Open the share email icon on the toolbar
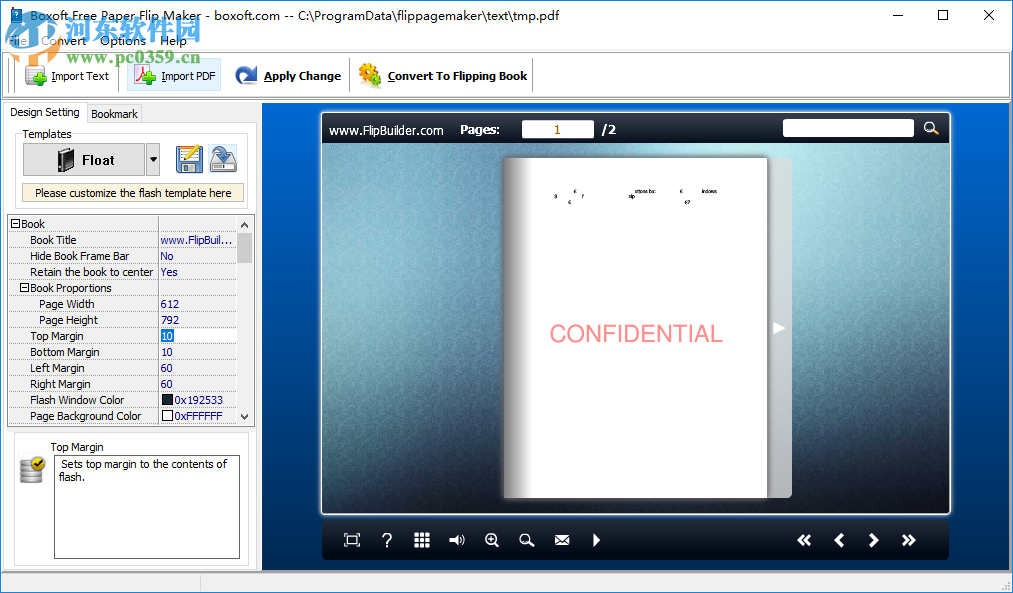Screen dimensions: 1013x593 (x=562, y=540)
